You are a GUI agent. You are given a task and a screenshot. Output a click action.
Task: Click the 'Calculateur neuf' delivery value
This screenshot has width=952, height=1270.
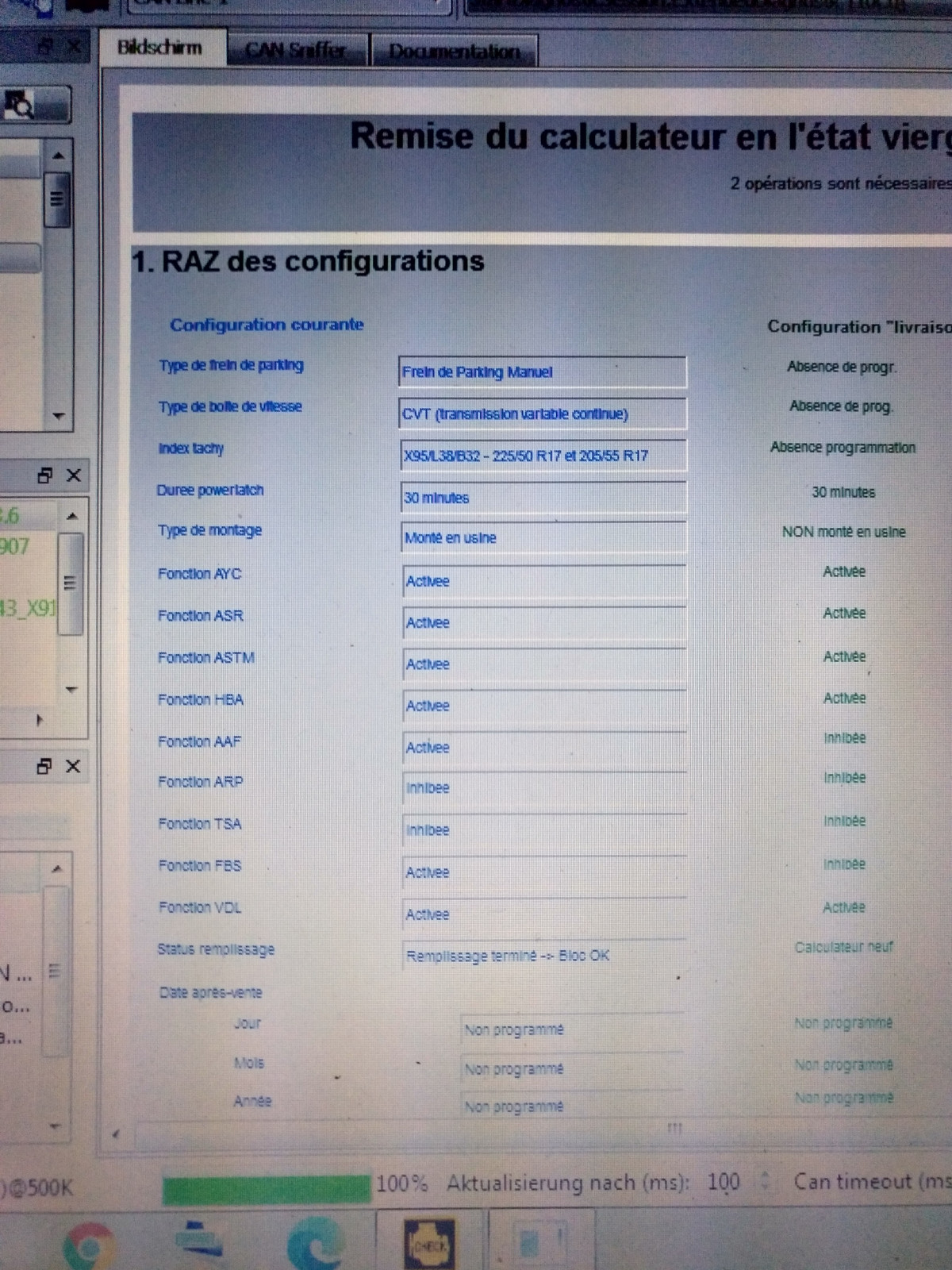coord(844,947)
